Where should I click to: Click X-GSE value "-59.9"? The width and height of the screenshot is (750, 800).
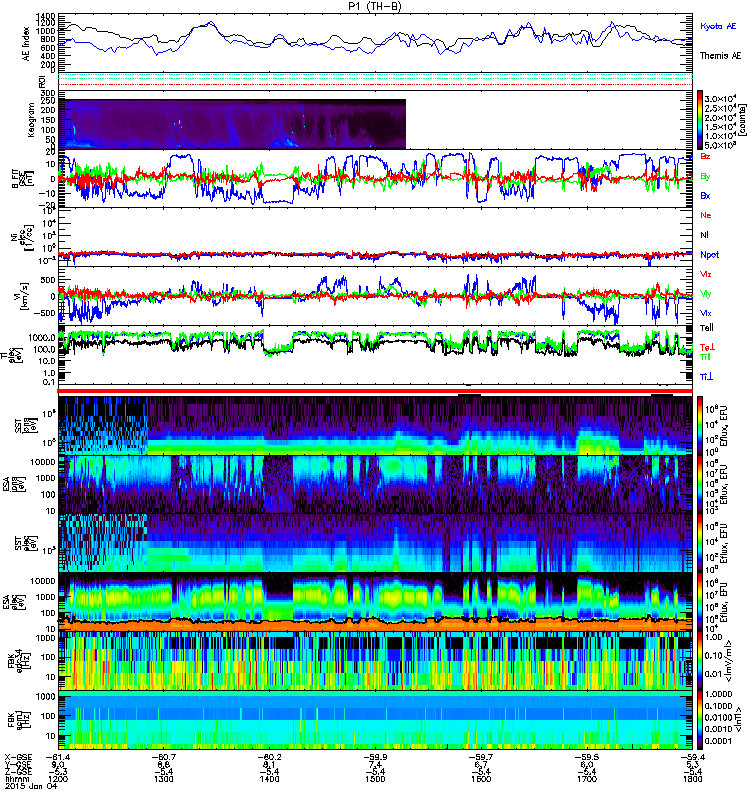tap(375, 758)
